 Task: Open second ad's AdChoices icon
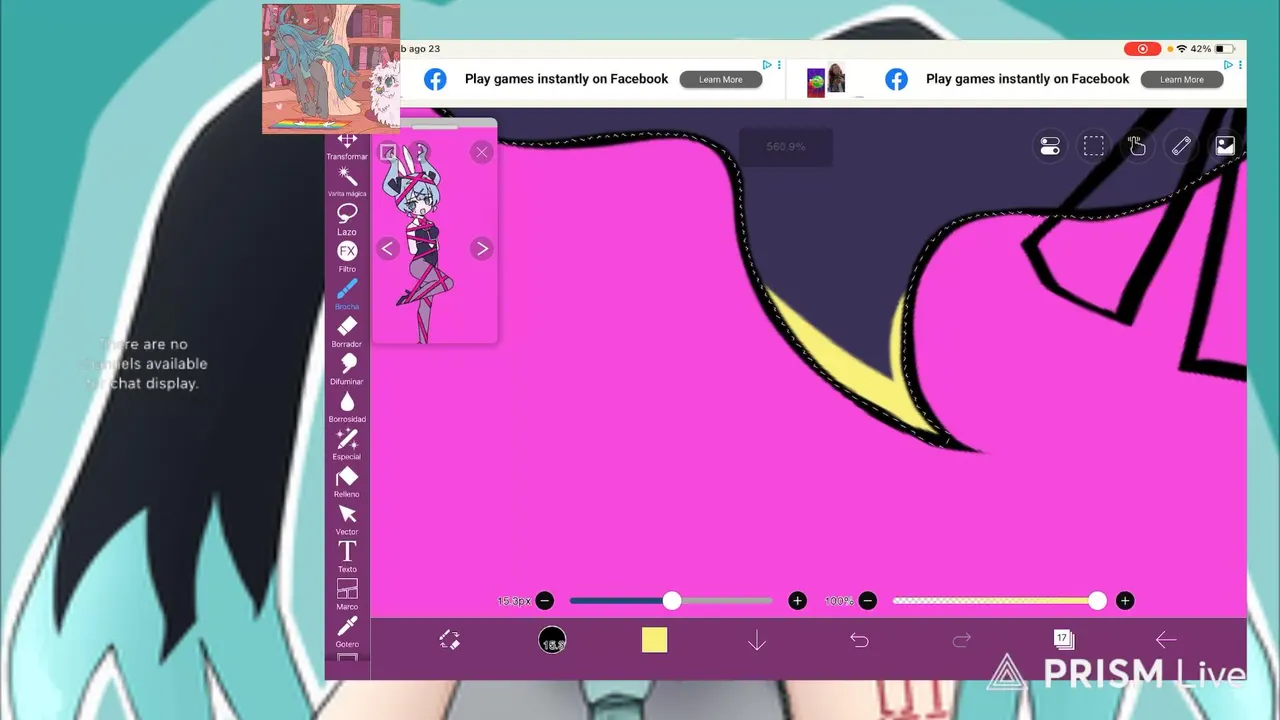[1230, 65]
